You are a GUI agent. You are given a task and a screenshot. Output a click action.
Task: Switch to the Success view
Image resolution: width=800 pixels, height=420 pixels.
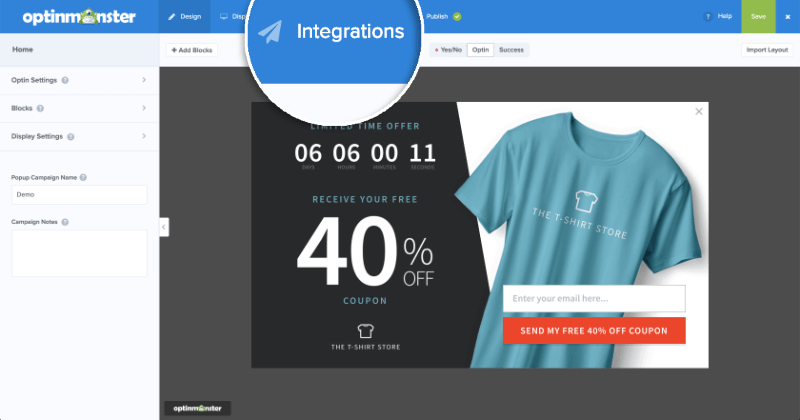pos(511,49)
